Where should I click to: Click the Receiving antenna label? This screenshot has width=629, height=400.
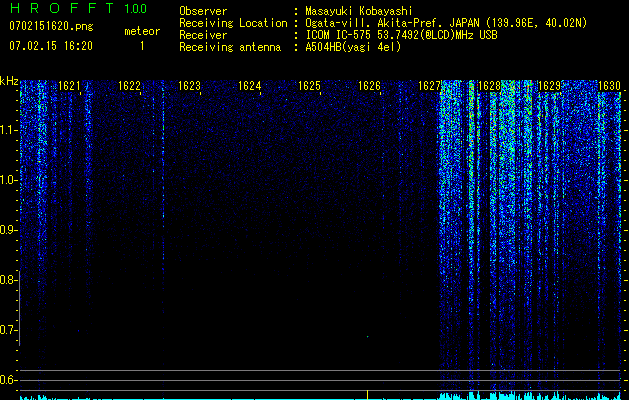[x=230, y=47]
